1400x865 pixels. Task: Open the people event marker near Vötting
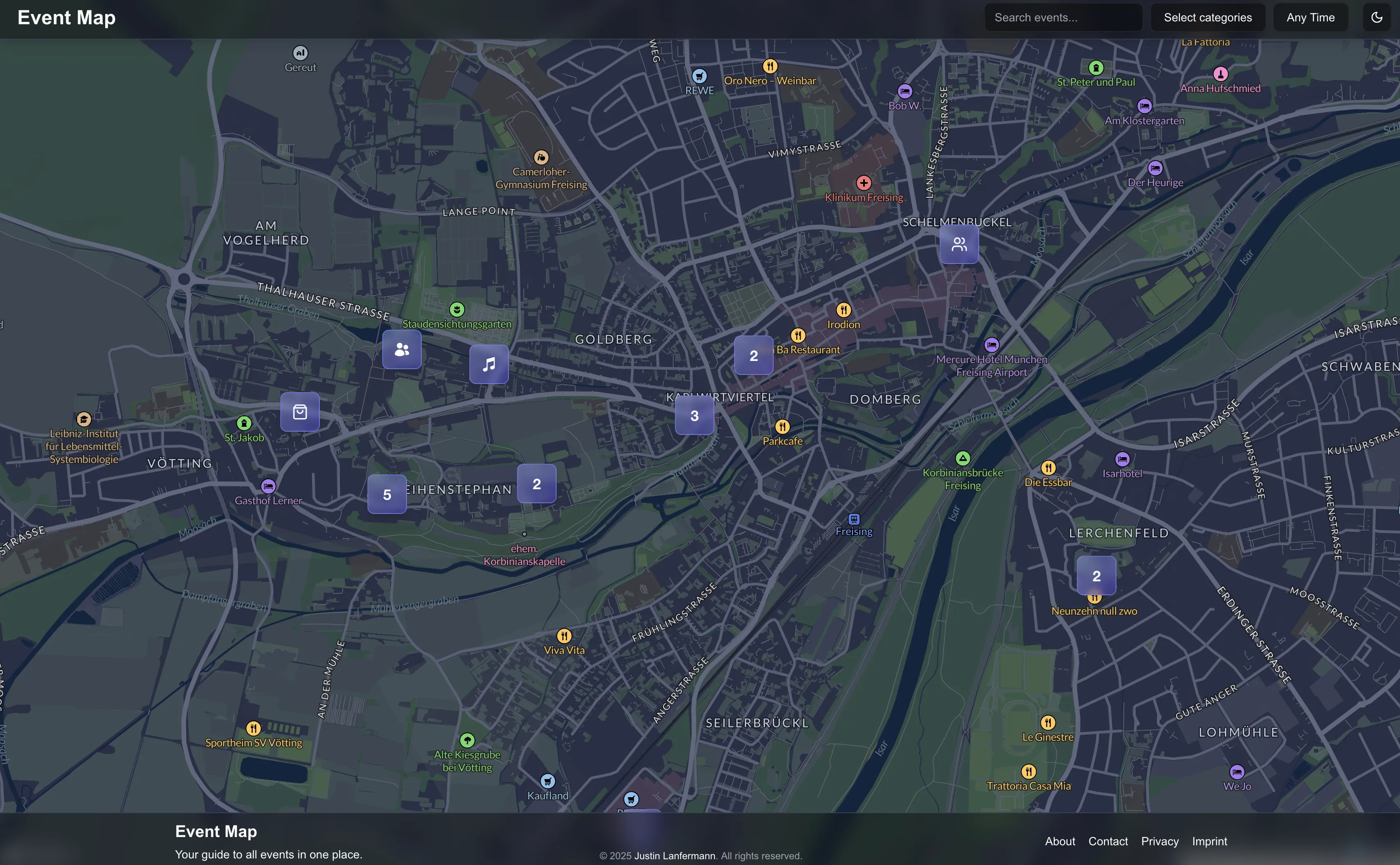[x=402, y=349]
